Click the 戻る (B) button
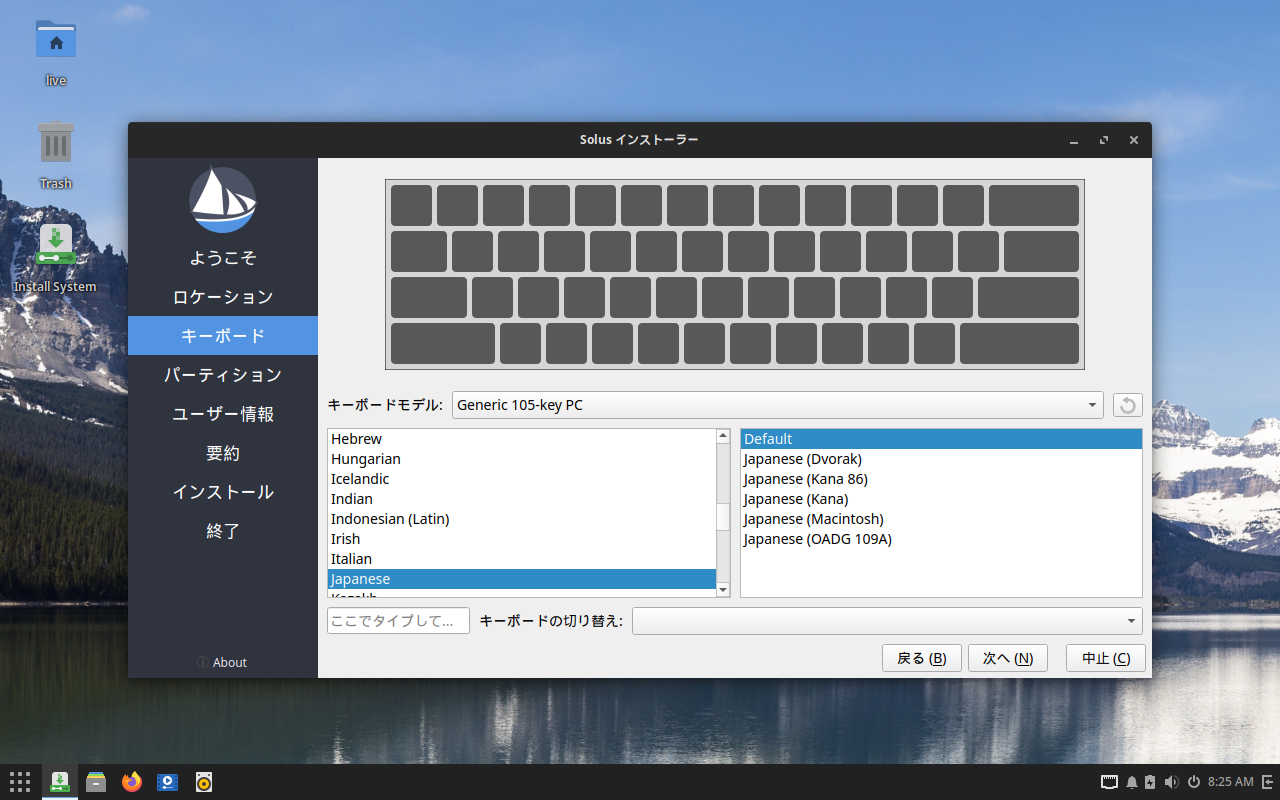This screenshot has height=800, width=1280. [x=922, y=658]
